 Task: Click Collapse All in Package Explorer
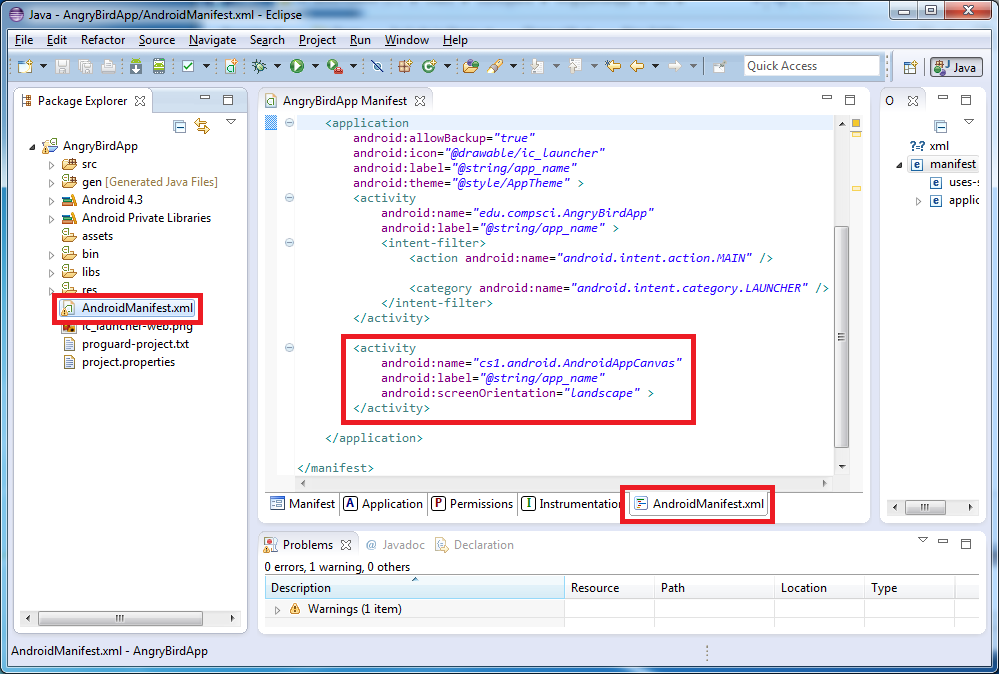180,126
